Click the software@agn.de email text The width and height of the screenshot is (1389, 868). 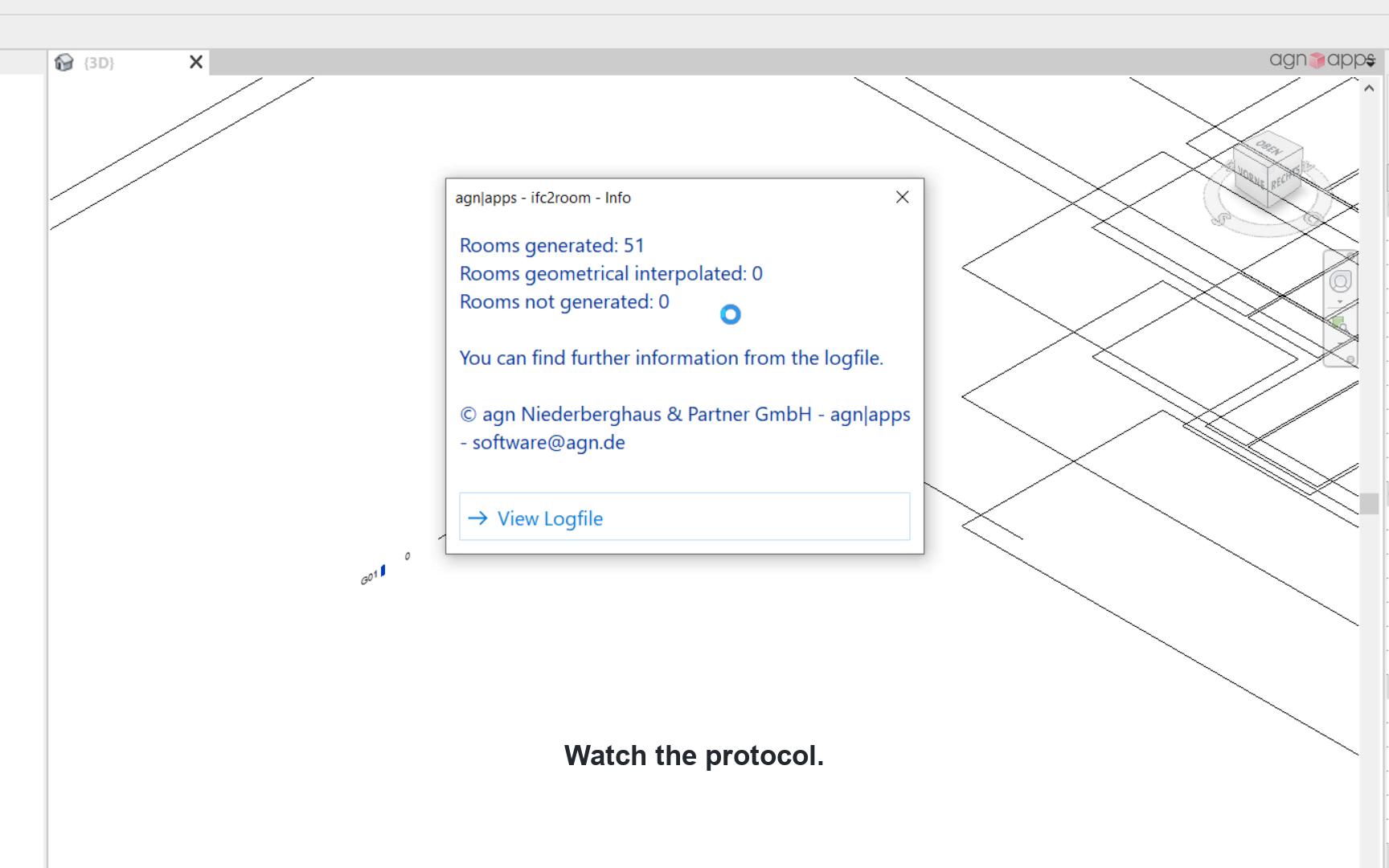pyautogui.click(x=548, y=443)
